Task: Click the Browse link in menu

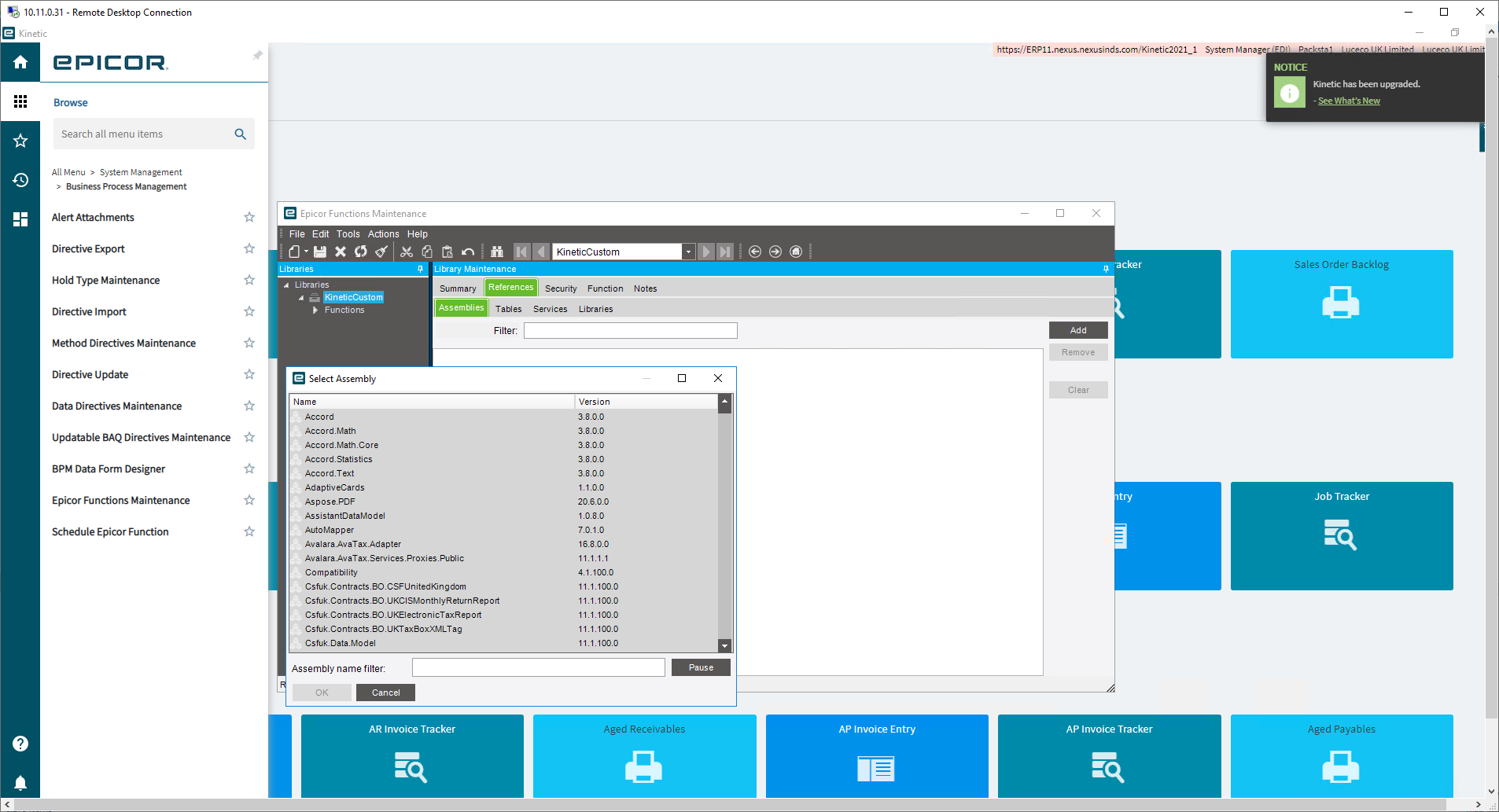Action: coord(70,103)
